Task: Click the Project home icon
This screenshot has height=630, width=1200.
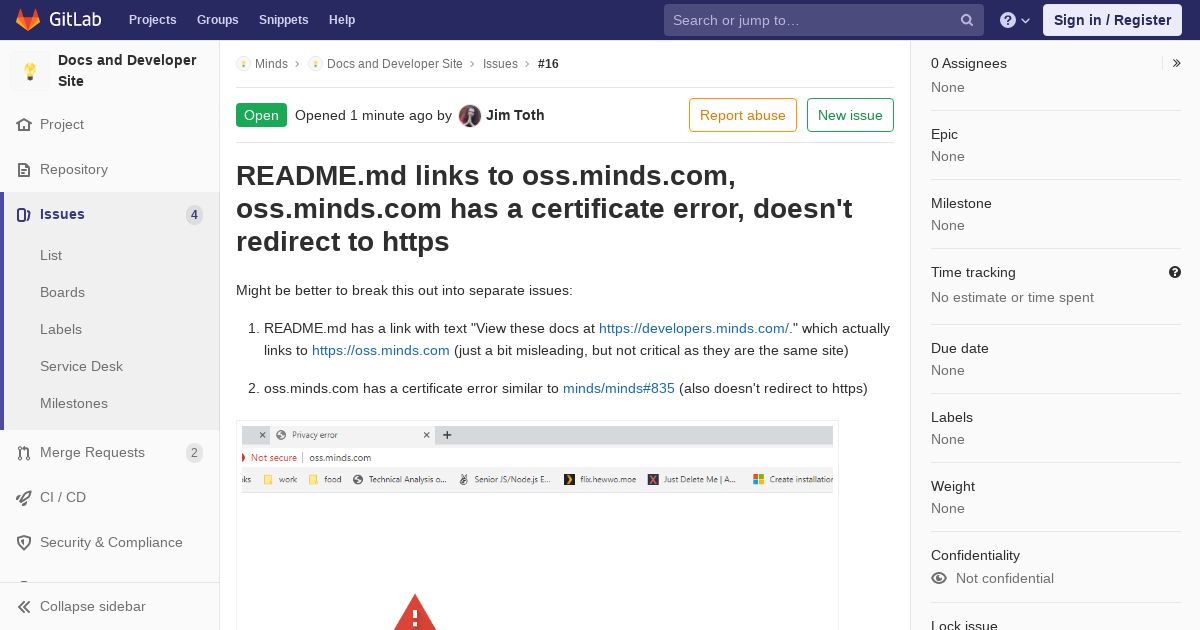Action: (24, 125)
